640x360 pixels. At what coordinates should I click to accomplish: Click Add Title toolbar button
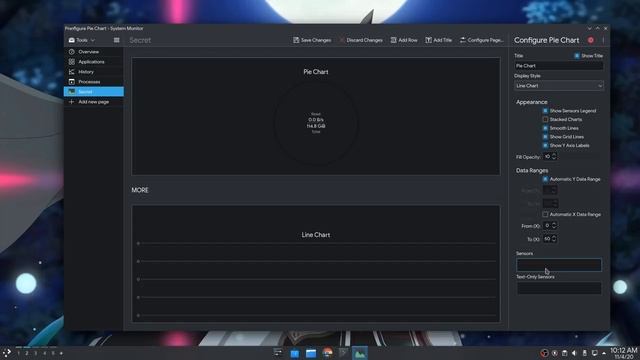(439, 40)
